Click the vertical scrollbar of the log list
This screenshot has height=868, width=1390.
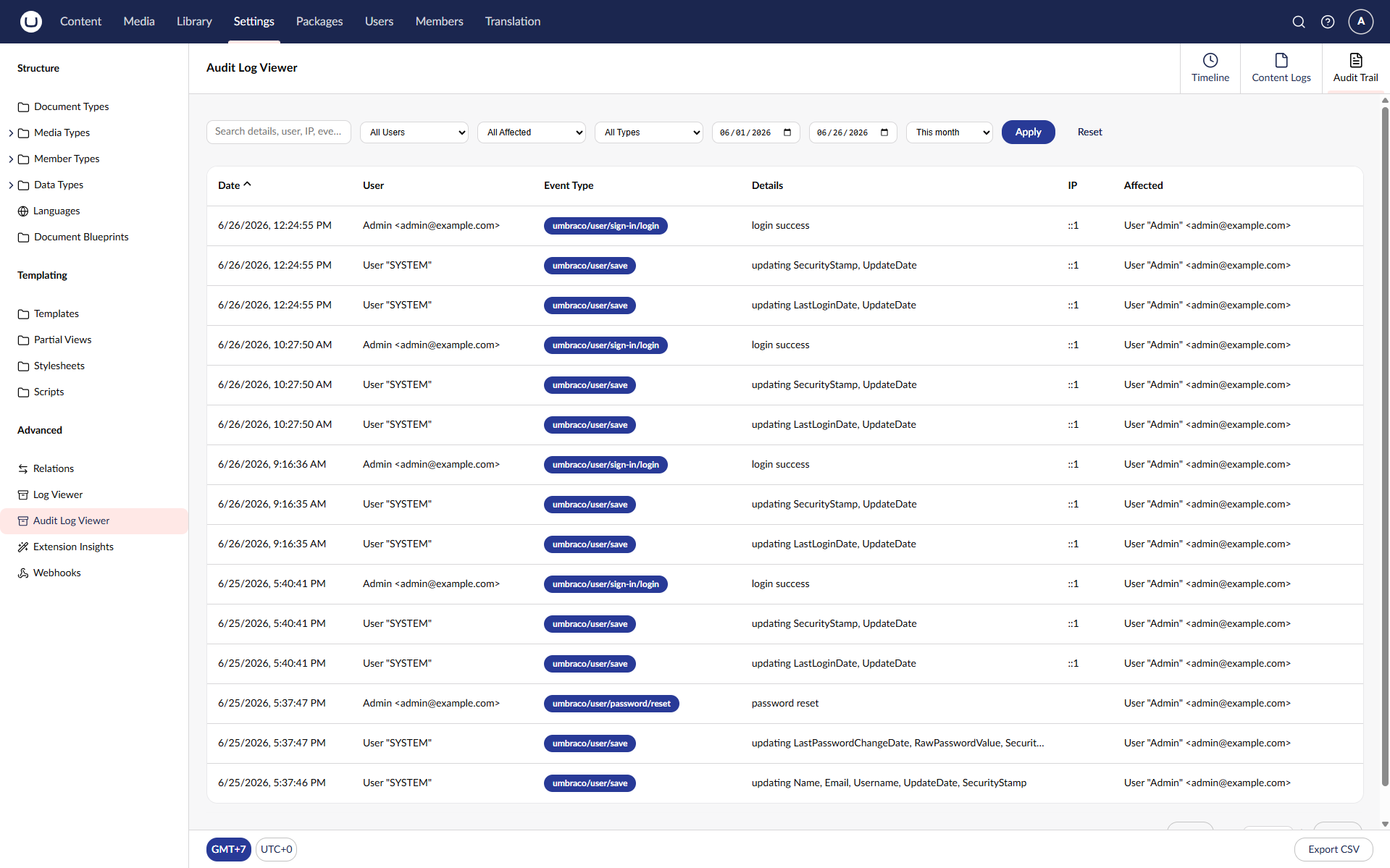coord(1385,445)
